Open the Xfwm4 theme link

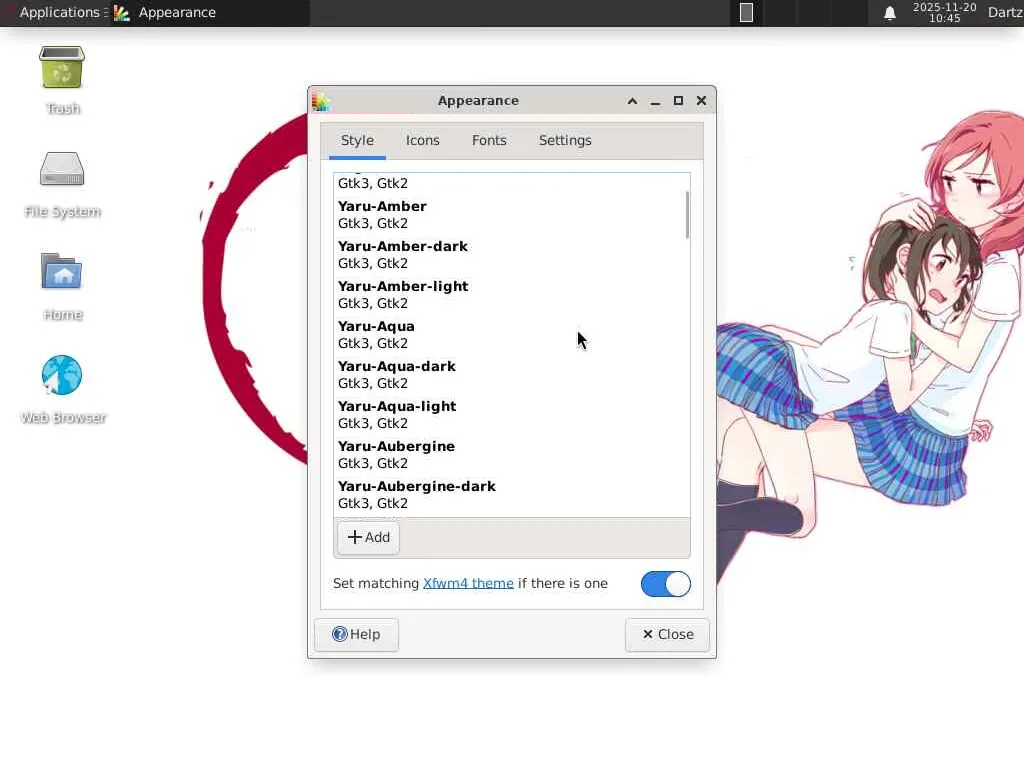click(x=468, y=583)
